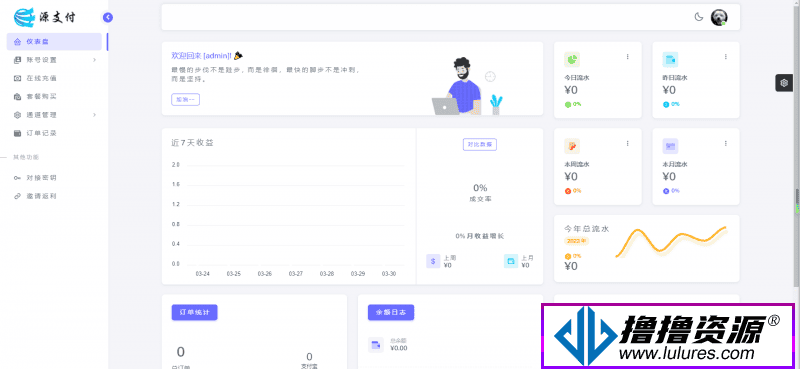Collapse the sidebar with the round arrow button
800x369 pixels.
click(108, 17)
